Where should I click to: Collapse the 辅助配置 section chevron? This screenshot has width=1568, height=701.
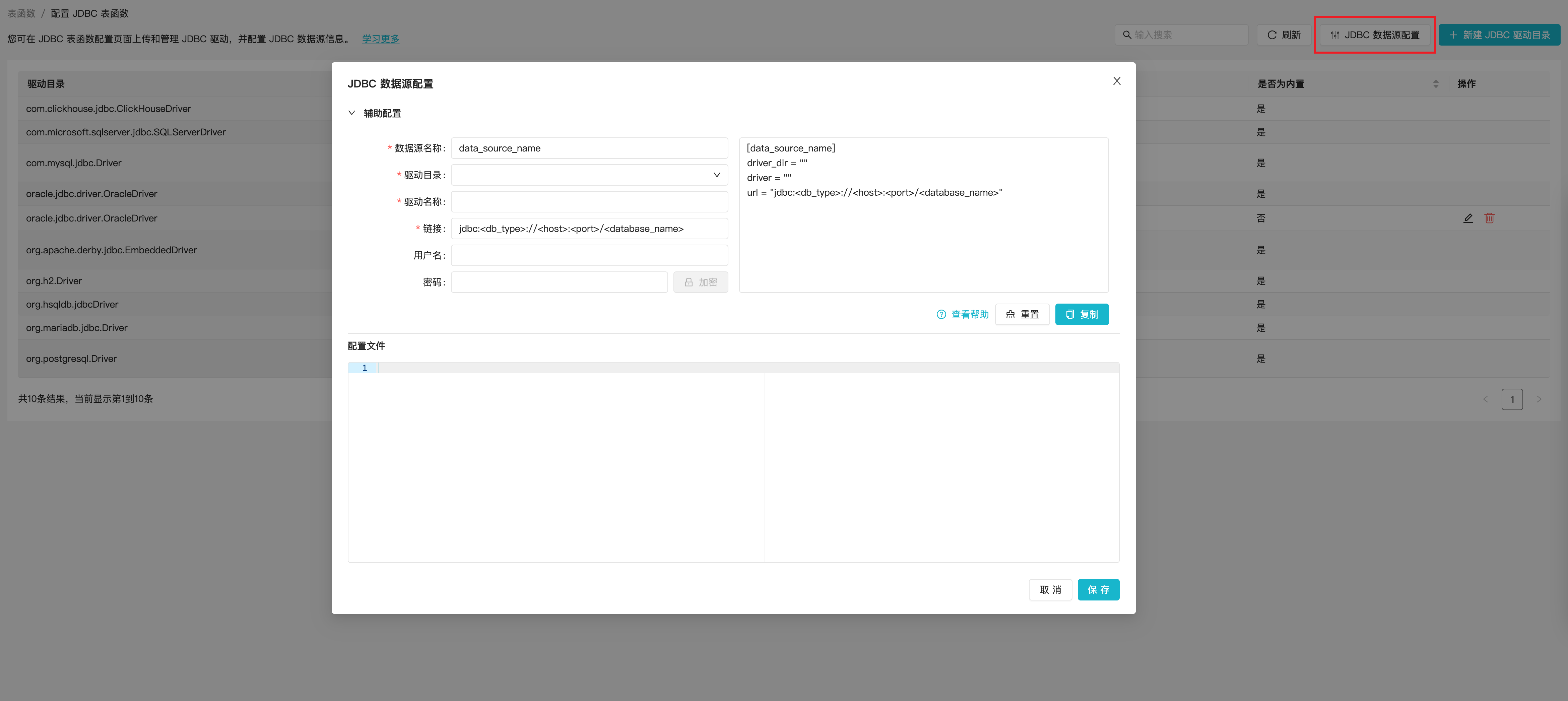click(x=352, y=113)
